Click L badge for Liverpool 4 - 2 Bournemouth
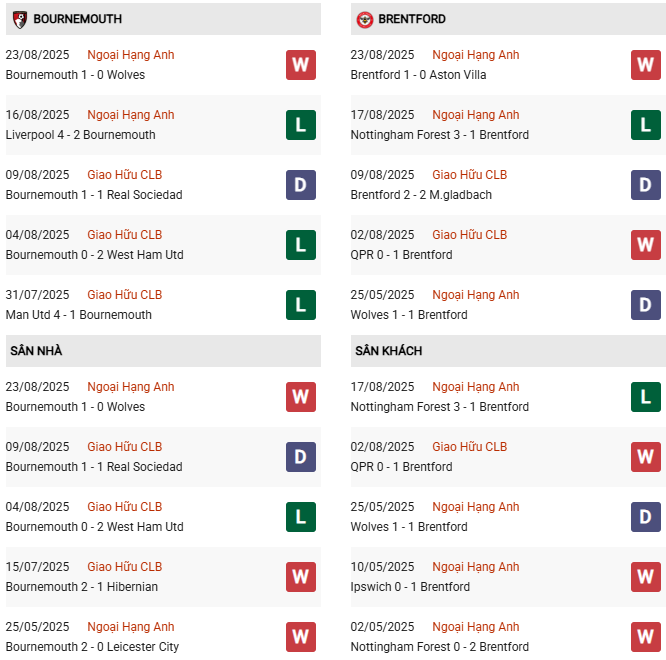This screenshot has width=666, height=660. pyautogui.click(x=300, y=125)
